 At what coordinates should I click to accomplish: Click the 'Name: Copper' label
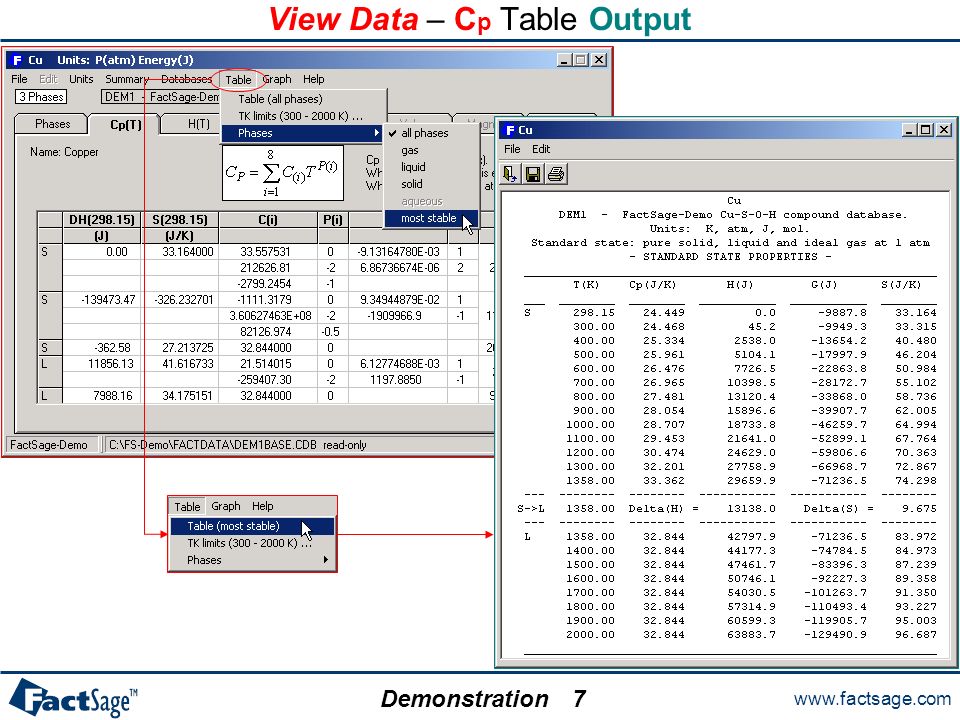64,152
